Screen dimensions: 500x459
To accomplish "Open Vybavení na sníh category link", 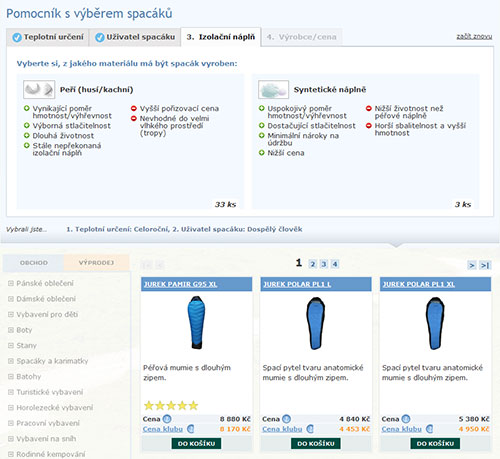I will click(46, 439).
